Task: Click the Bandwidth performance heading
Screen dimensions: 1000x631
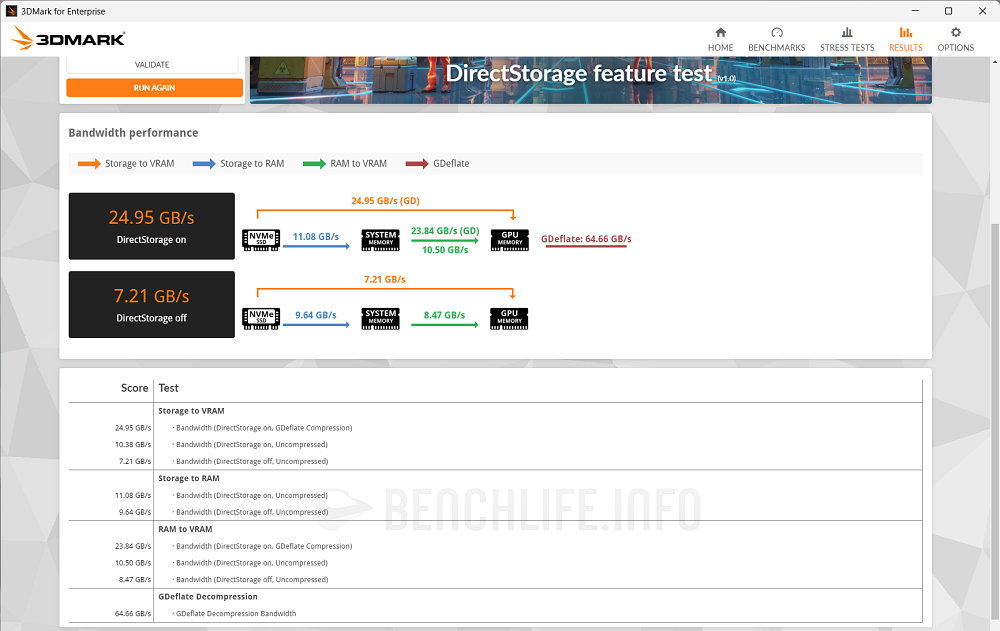Action: (x=133, y=133)
